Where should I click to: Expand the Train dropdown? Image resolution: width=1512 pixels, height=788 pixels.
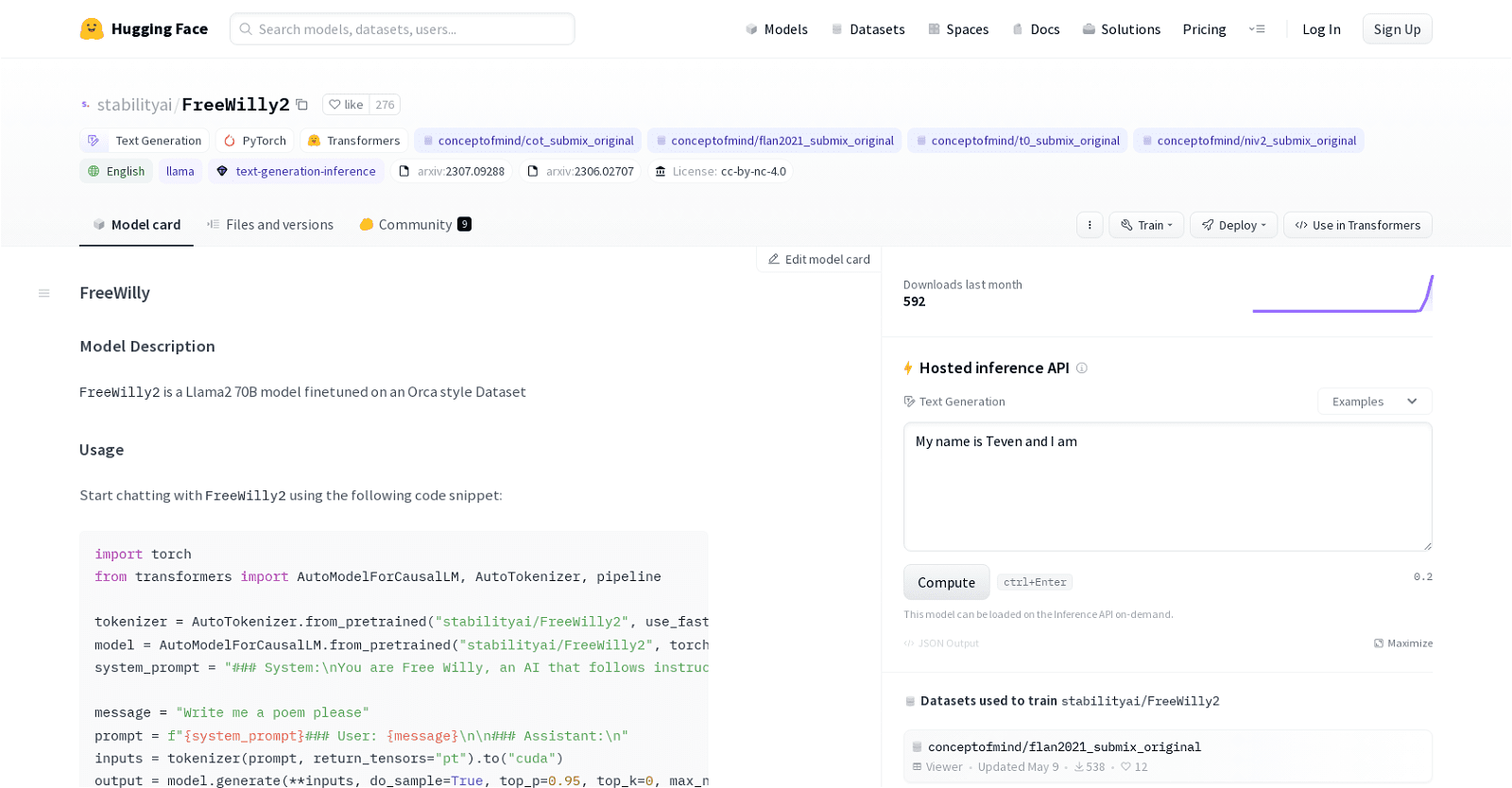coord(1146,225)
